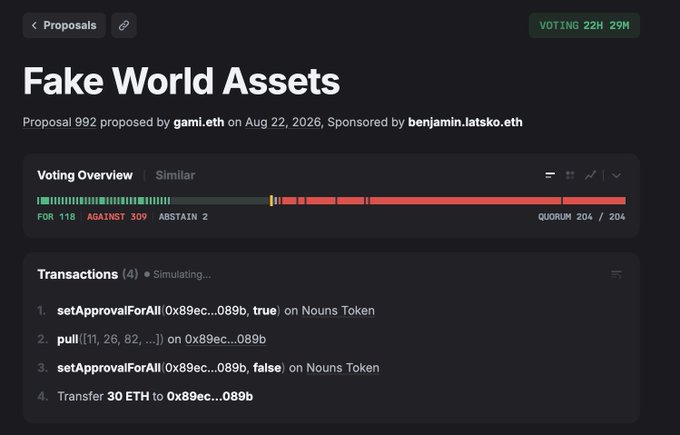Copy the proposal link icon

124,25
